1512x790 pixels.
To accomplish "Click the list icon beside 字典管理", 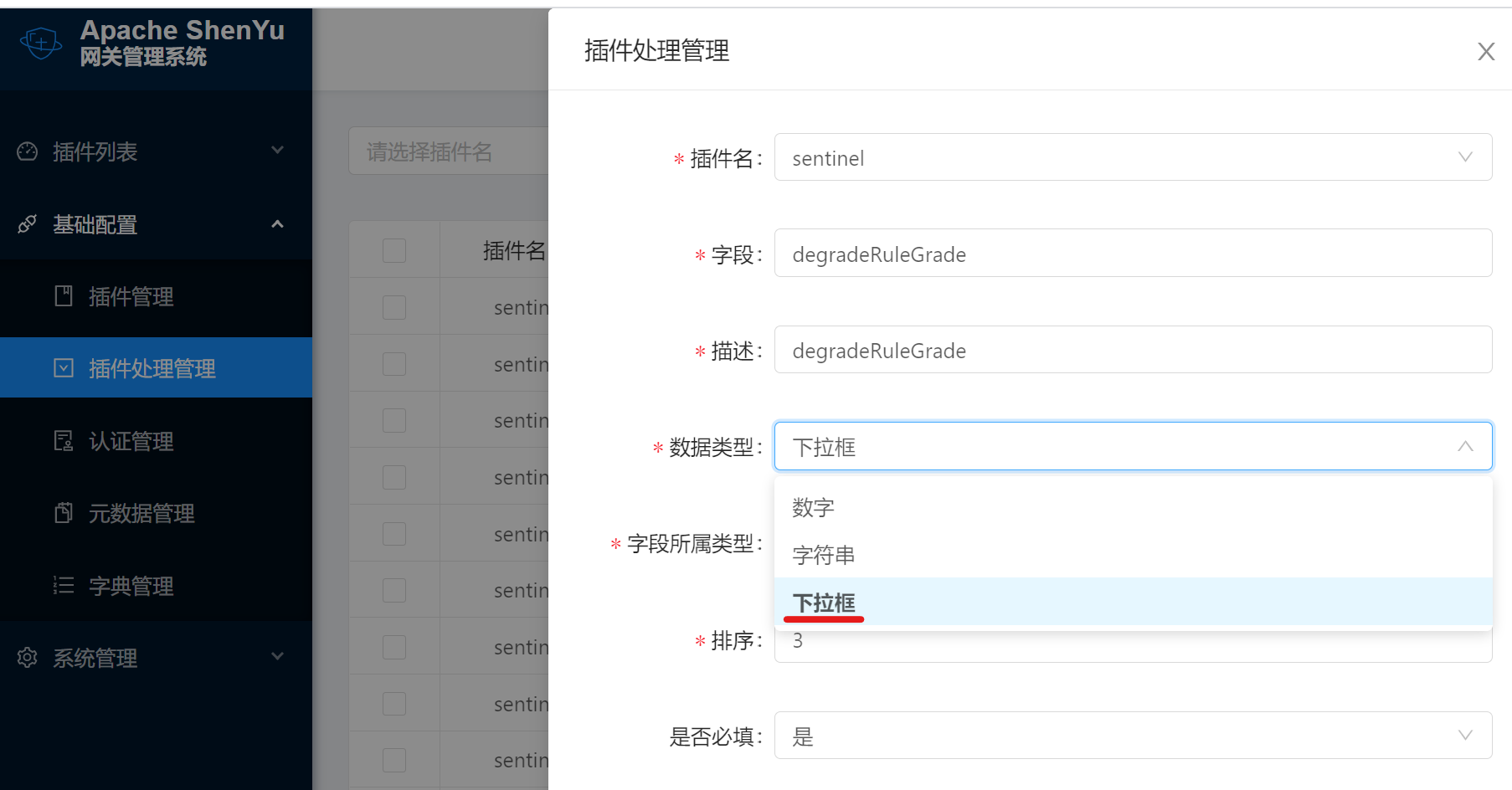I will tap(64, 585).
